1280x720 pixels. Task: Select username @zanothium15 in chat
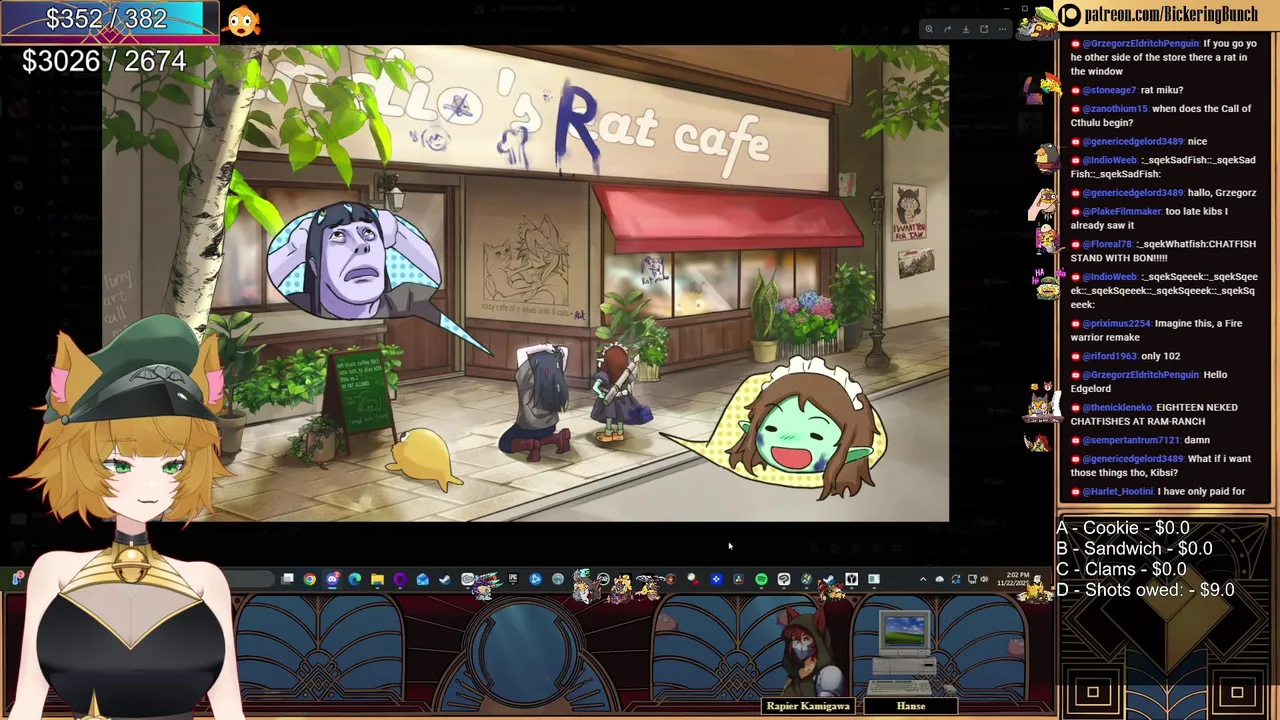pyautogui.click(x=1115, y=109)
